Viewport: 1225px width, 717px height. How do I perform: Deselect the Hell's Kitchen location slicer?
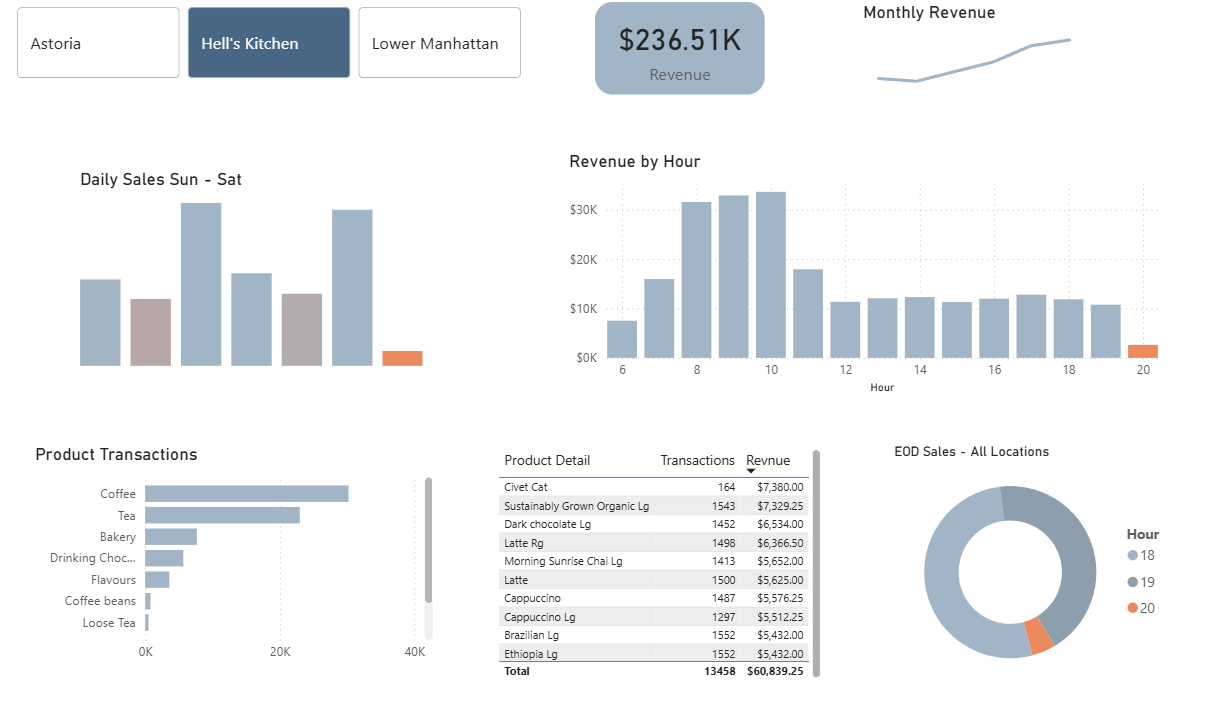point(269,43)
